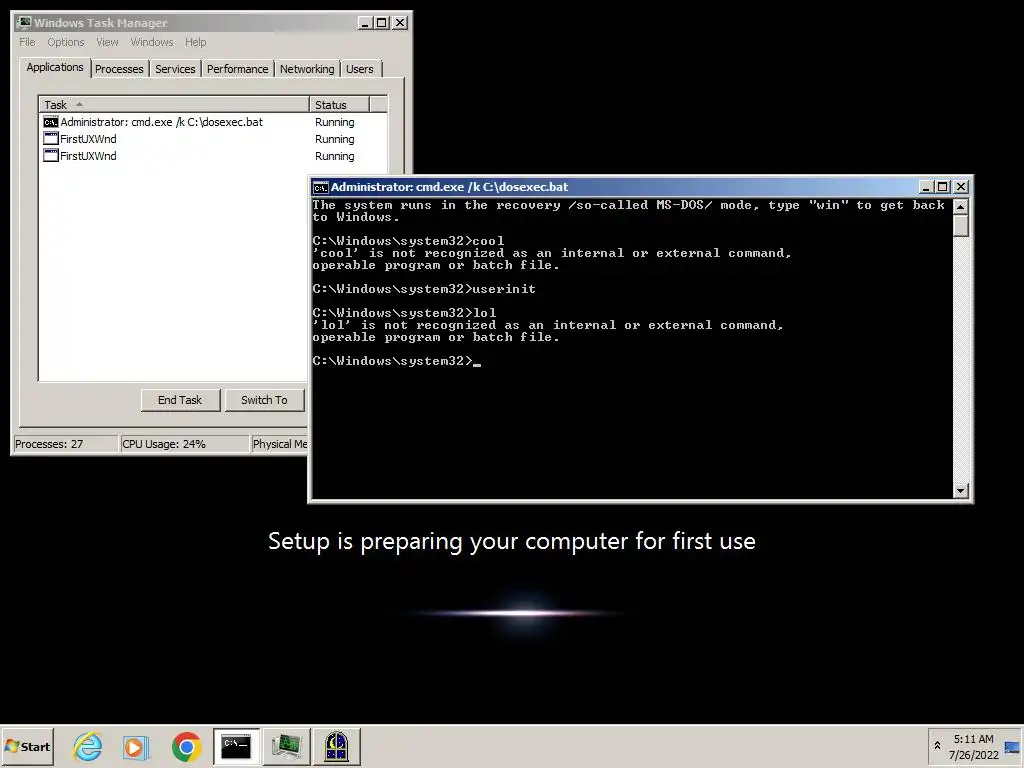Screen dimensions: 1024x768
Task: Open the Task Manager File menu
Action: (27, 42)
